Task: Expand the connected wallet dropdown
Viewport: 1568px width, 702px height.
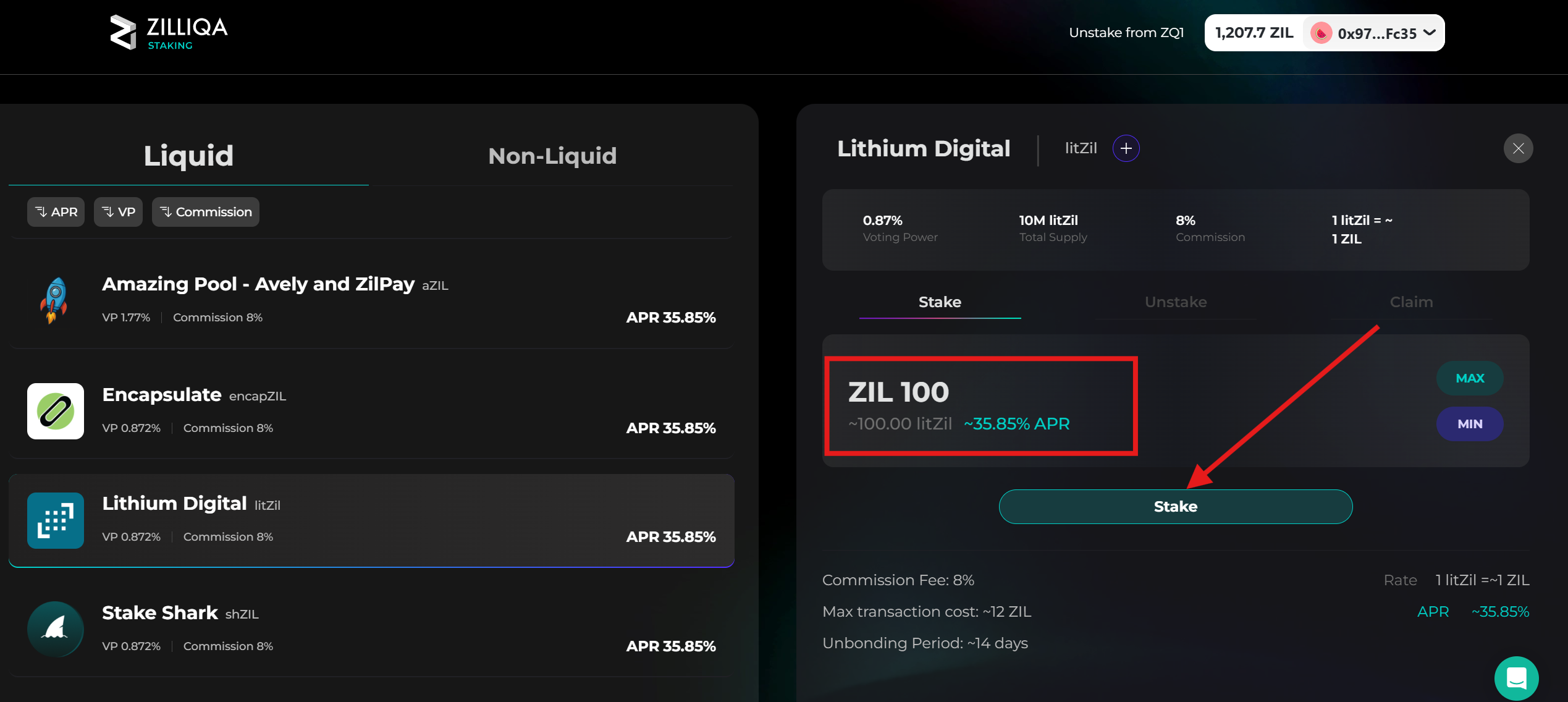Action: click(1430, 32)
